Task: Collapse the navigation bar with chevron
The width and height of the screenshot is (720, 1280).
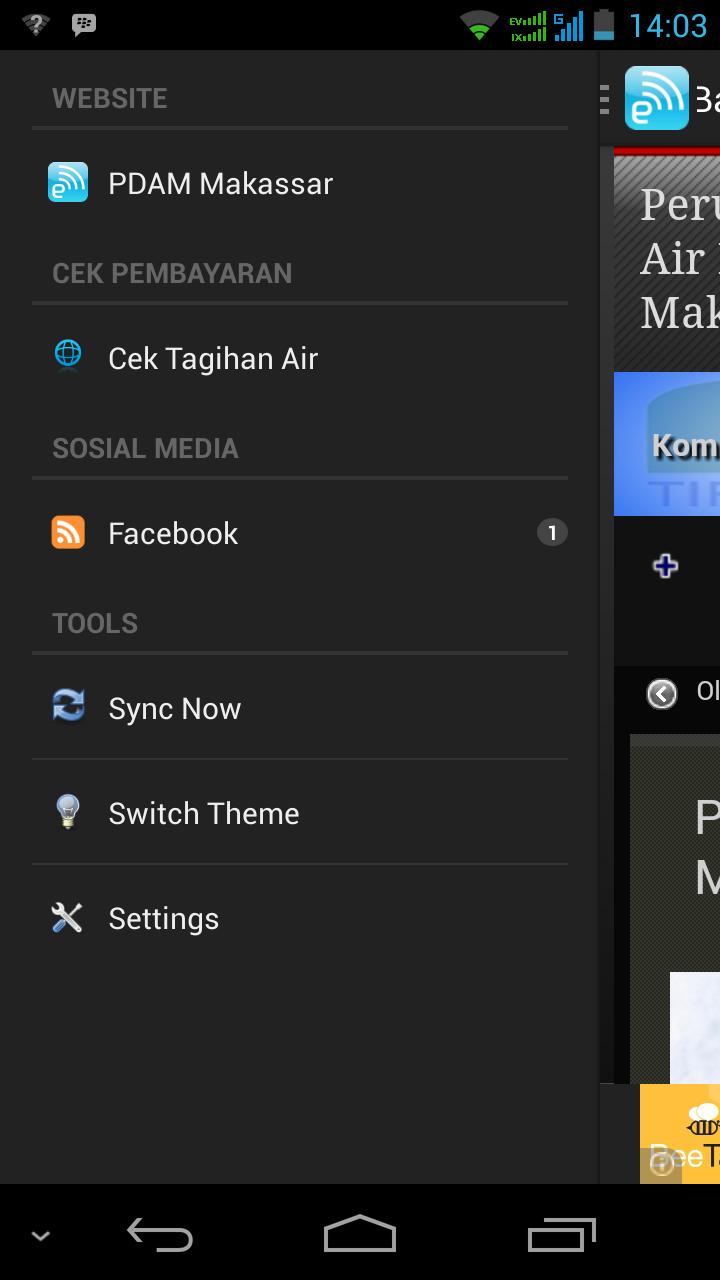Action: click(x=41, y=1237)
